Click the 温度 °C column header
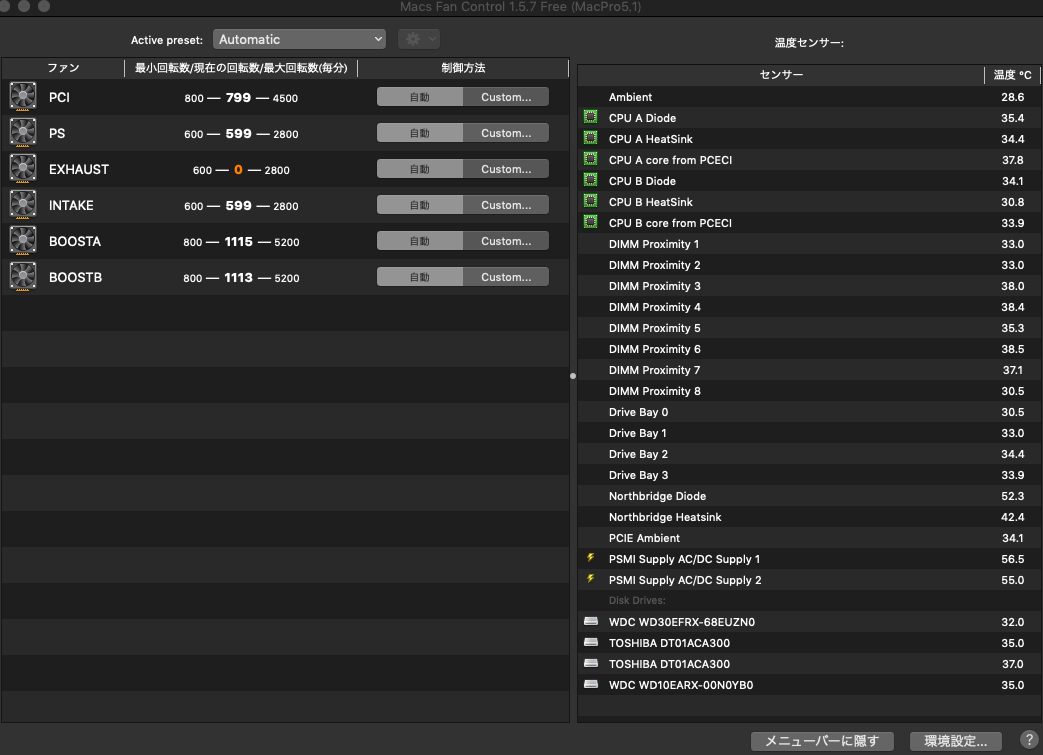 pos(1012,75)
